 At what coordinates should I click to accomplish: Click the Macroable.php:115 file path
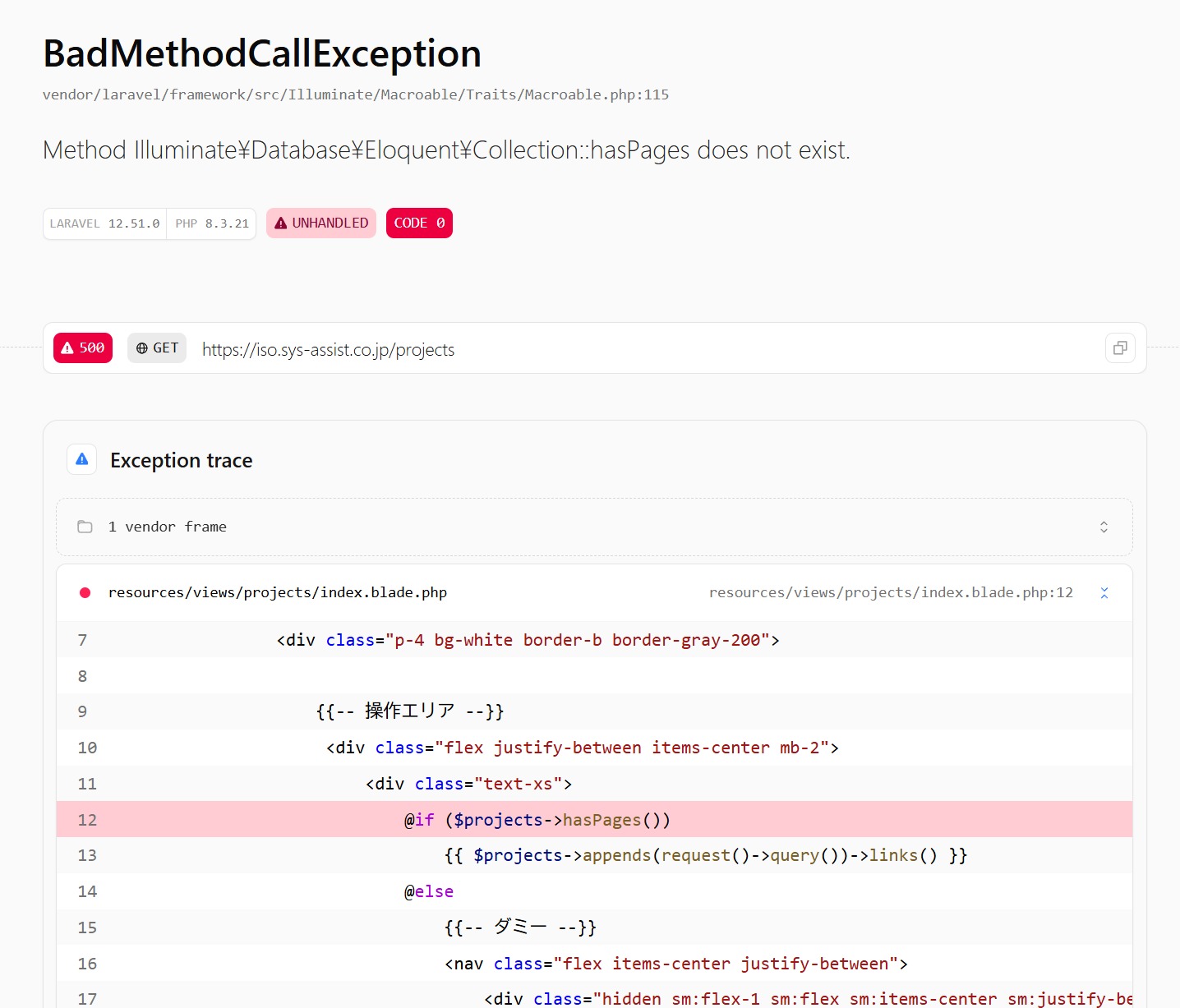355,94
